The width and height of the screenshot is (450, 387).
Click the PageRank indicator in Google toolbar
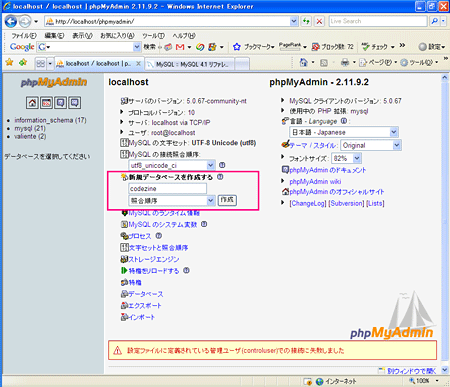coord(290,47)
